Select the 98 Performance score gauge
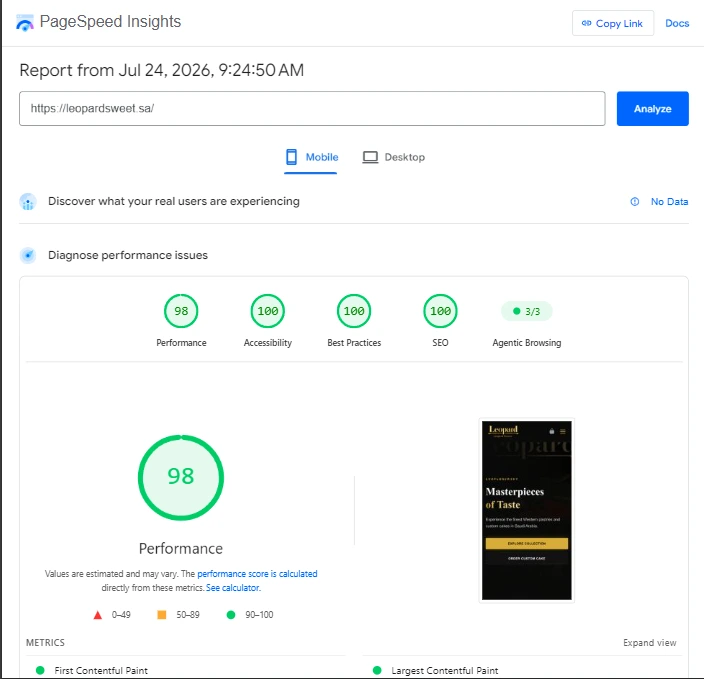This screenshot has height=679, width=704. (x=181, y=311)
